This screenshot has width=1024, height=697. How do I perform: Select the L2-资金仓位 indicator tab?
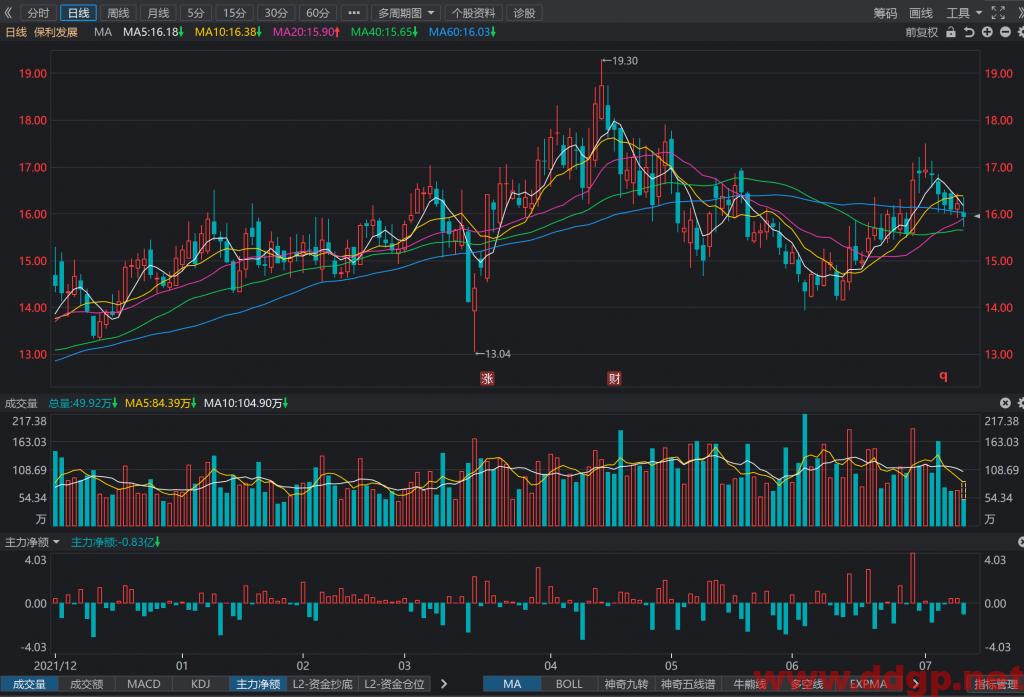394,684
